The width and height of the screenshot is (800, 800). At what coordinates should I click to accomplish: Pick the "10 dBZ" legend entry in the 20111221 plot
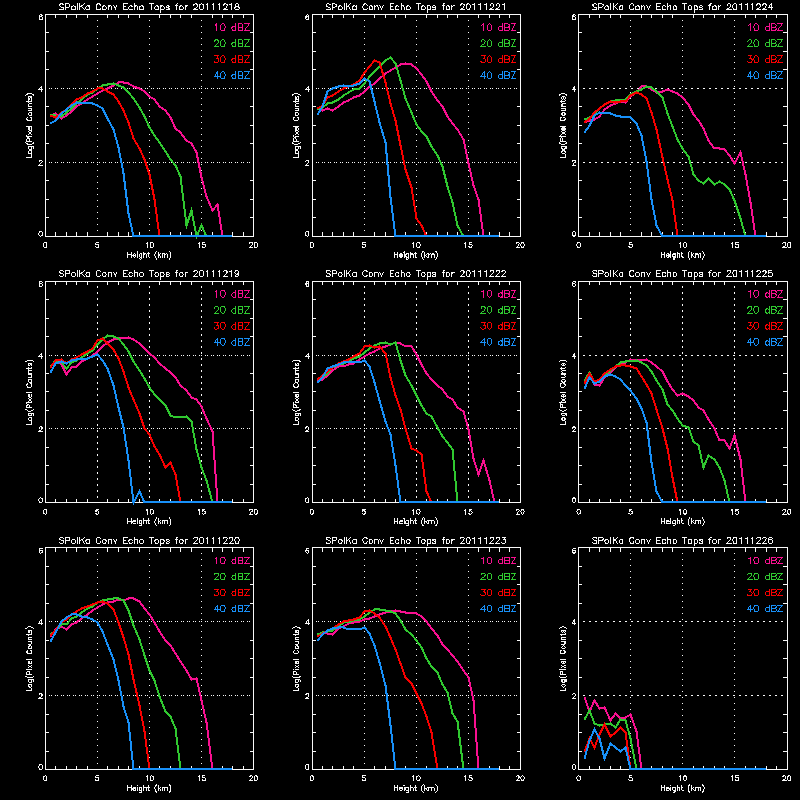coord(498,28)
